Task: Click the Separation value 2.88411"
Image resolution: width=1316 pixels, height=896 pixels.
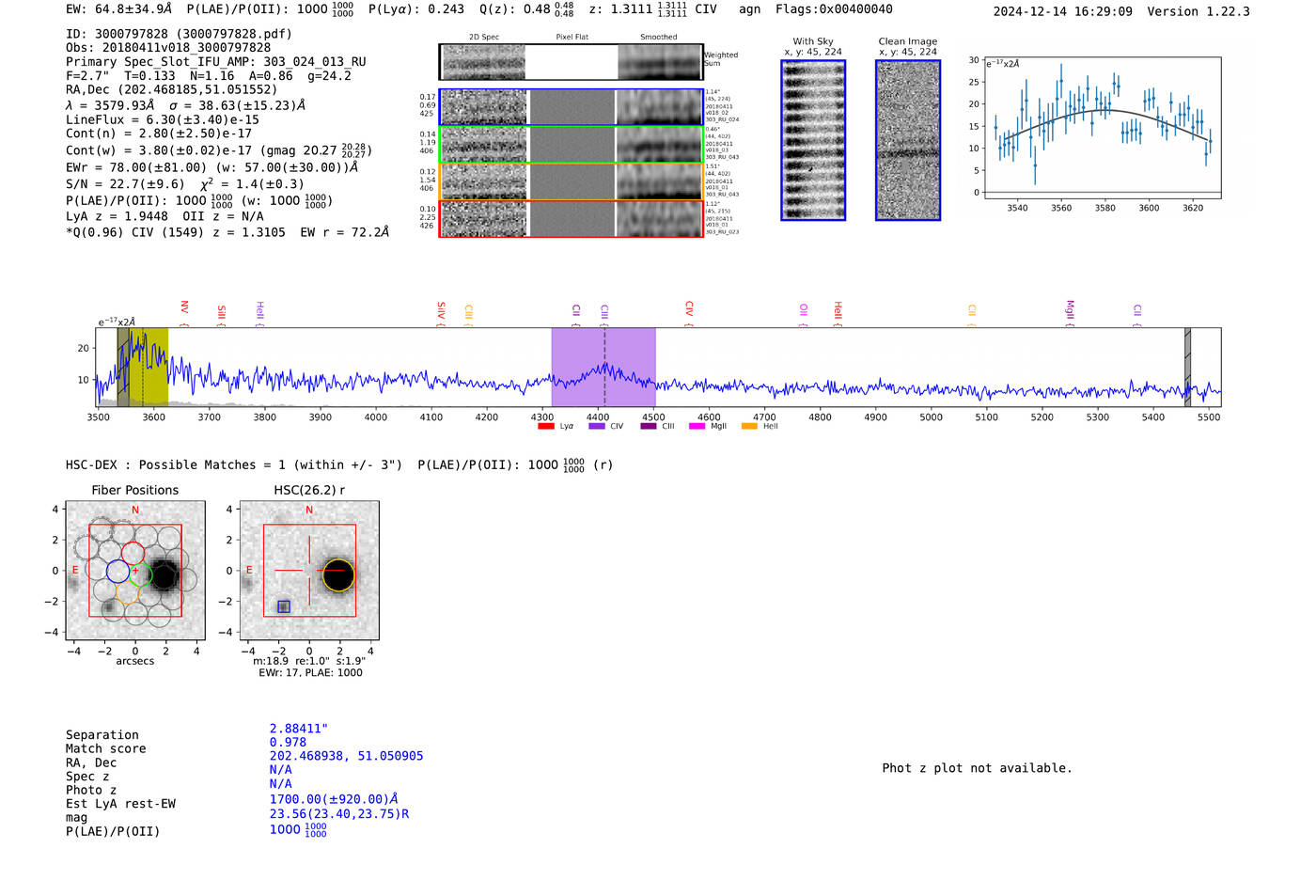Action: pos(299,729)
